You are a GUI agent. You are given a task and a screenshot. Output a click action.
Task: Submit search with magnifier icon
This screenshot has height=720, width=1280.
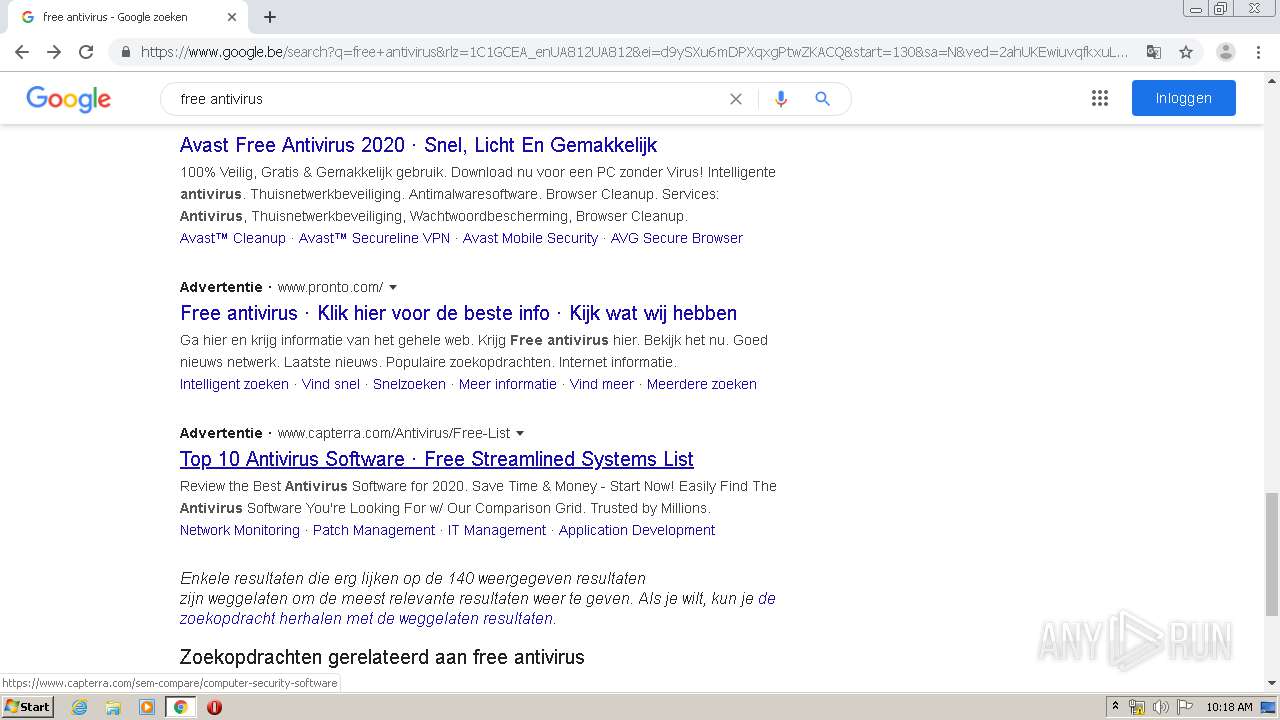pyautogui.click(x=822, y=99)
